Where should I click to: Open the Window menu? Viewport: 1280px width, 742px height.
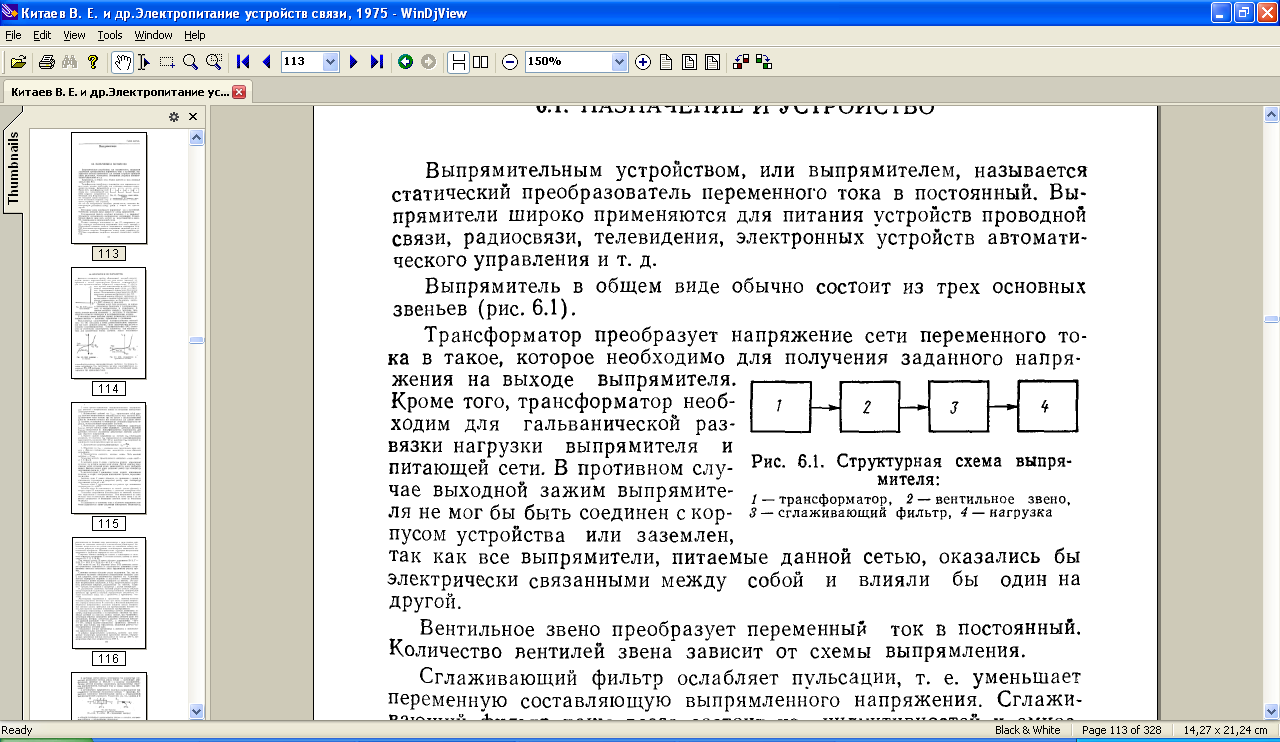[x=153, y=35]
